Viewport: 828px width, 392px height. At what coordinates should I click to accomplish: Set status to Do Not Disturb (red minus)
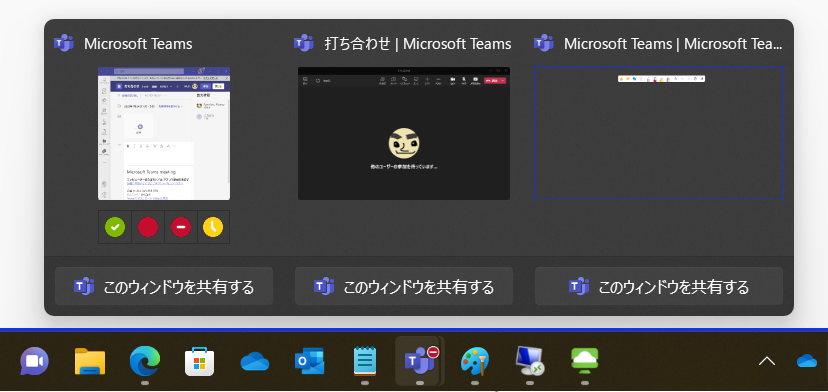(181, 227)
